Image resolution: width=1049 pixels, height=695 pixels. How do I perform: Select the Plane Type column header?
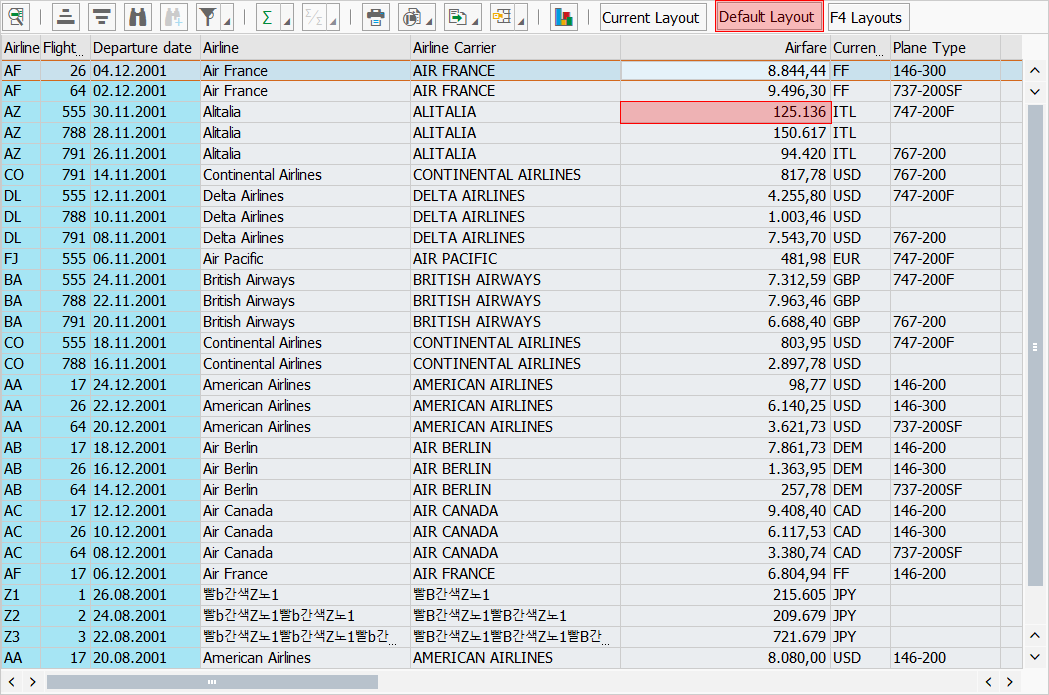[945, 48]
